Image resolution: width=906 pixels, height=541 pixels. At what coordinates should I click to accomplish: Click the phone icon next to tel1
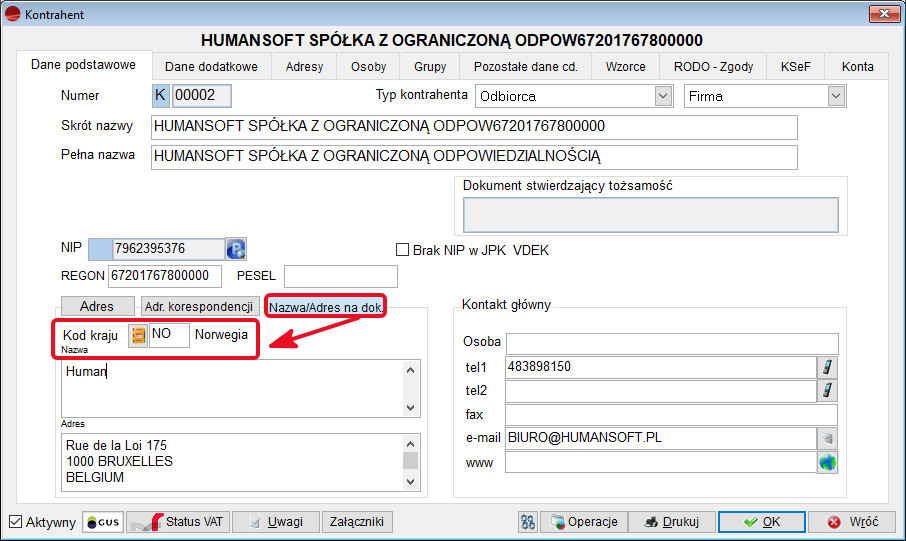827,367
